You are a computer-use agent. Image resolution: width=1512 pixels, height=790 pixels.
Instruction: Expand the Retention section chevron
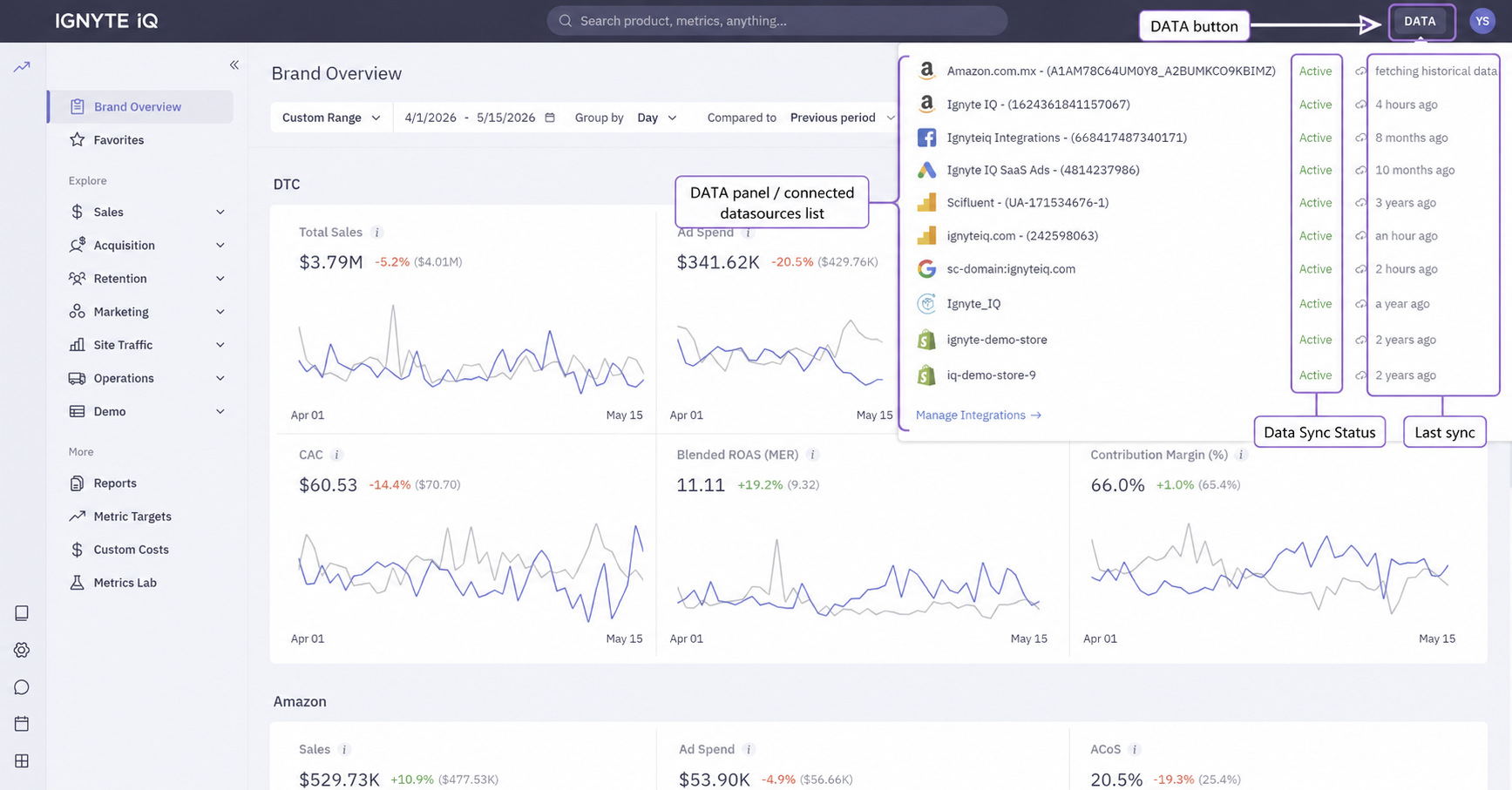tap(220, 279)
